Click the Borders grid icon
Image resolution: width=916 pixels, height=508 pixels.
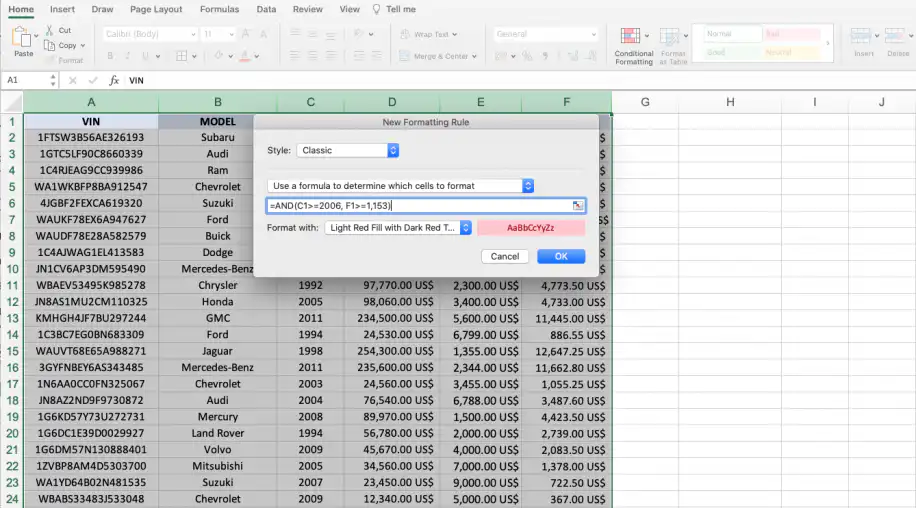click(182, 56)
